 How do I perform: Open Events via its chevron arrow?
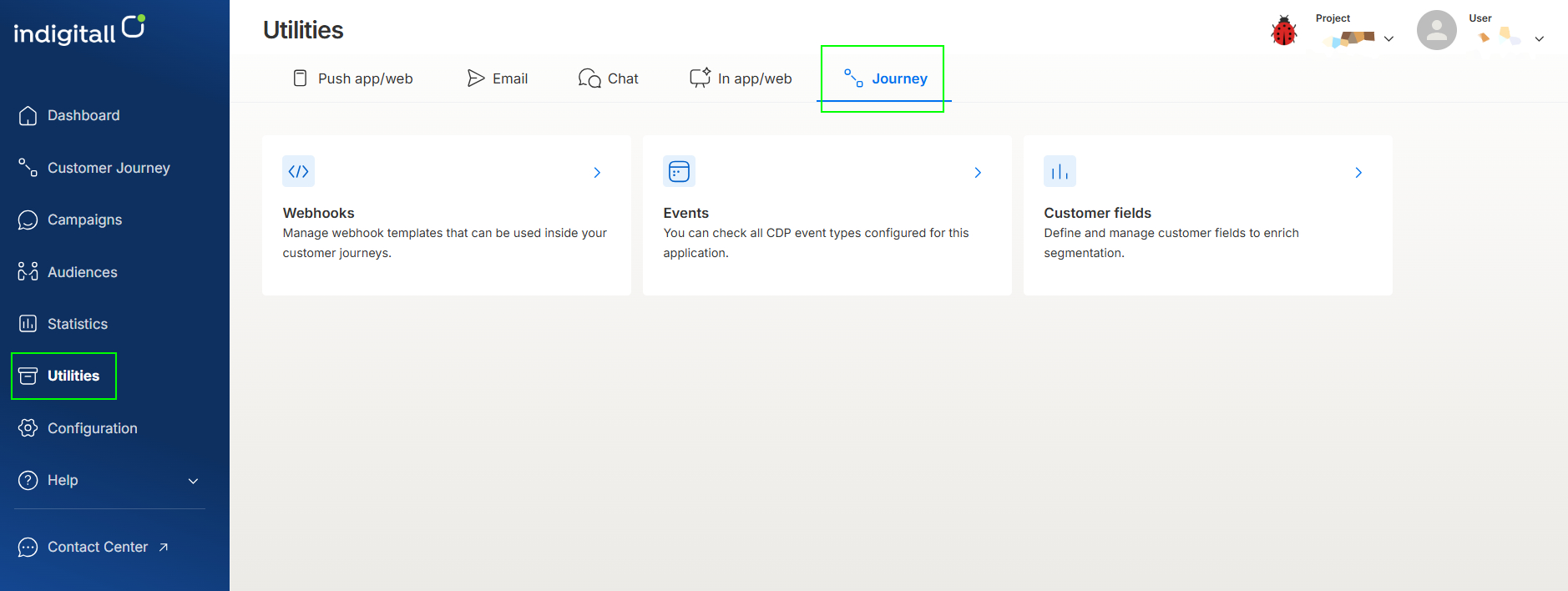click(x=978, y=172)
